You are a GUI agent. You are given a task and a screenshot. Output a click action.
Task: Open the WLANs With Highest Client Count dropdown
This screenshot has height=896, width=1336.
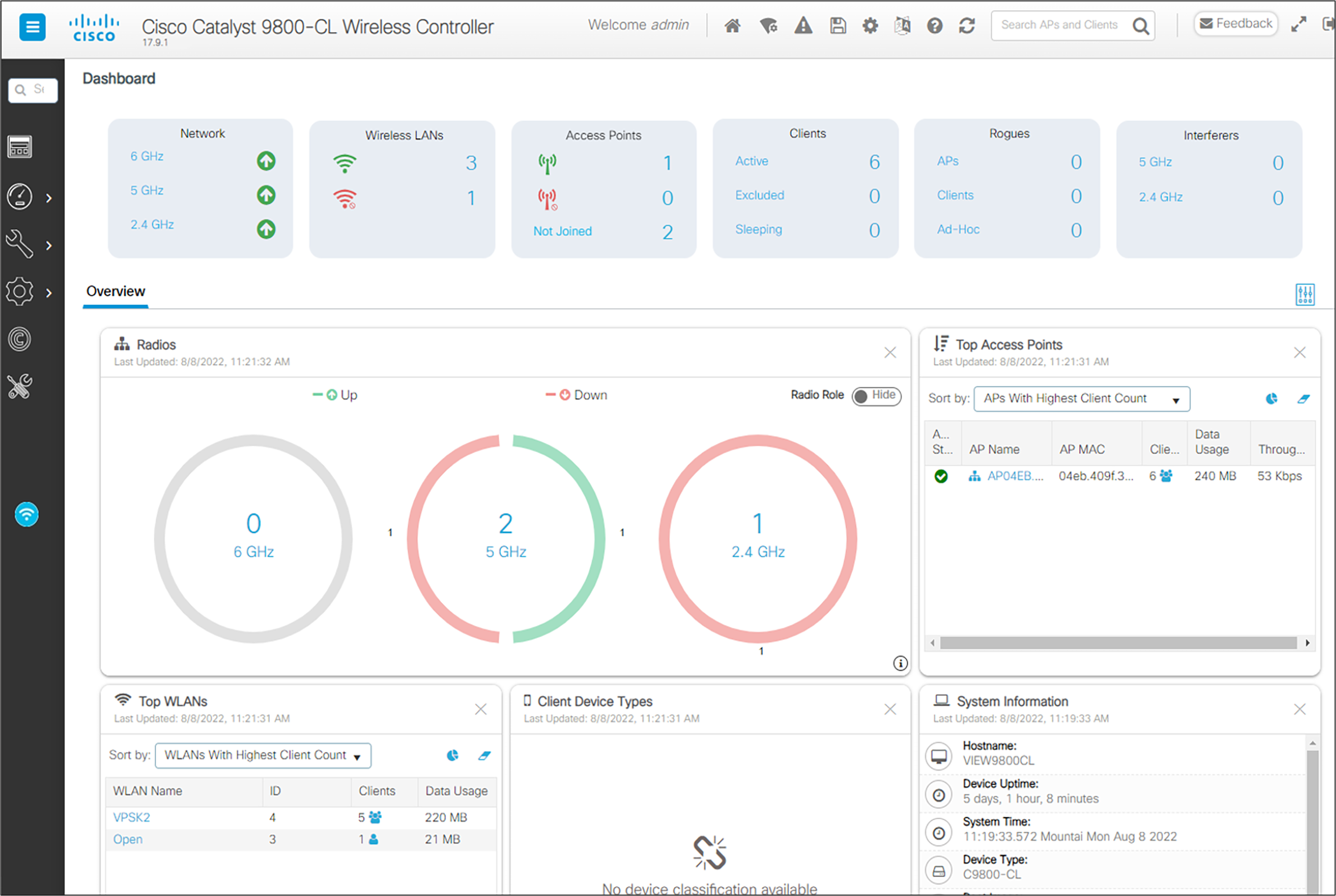pyautogui.click(x=263, y=756)
